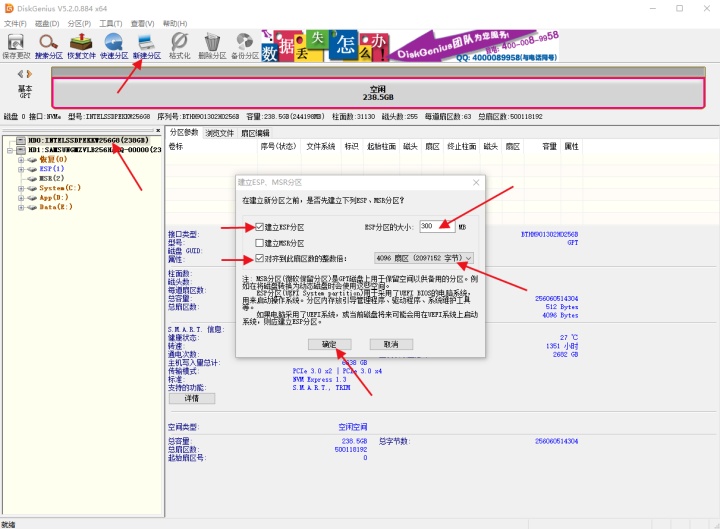The image size is (720, 529).
Task: Click the 500118192 total sectors value
Action: [x=351, y=450]
